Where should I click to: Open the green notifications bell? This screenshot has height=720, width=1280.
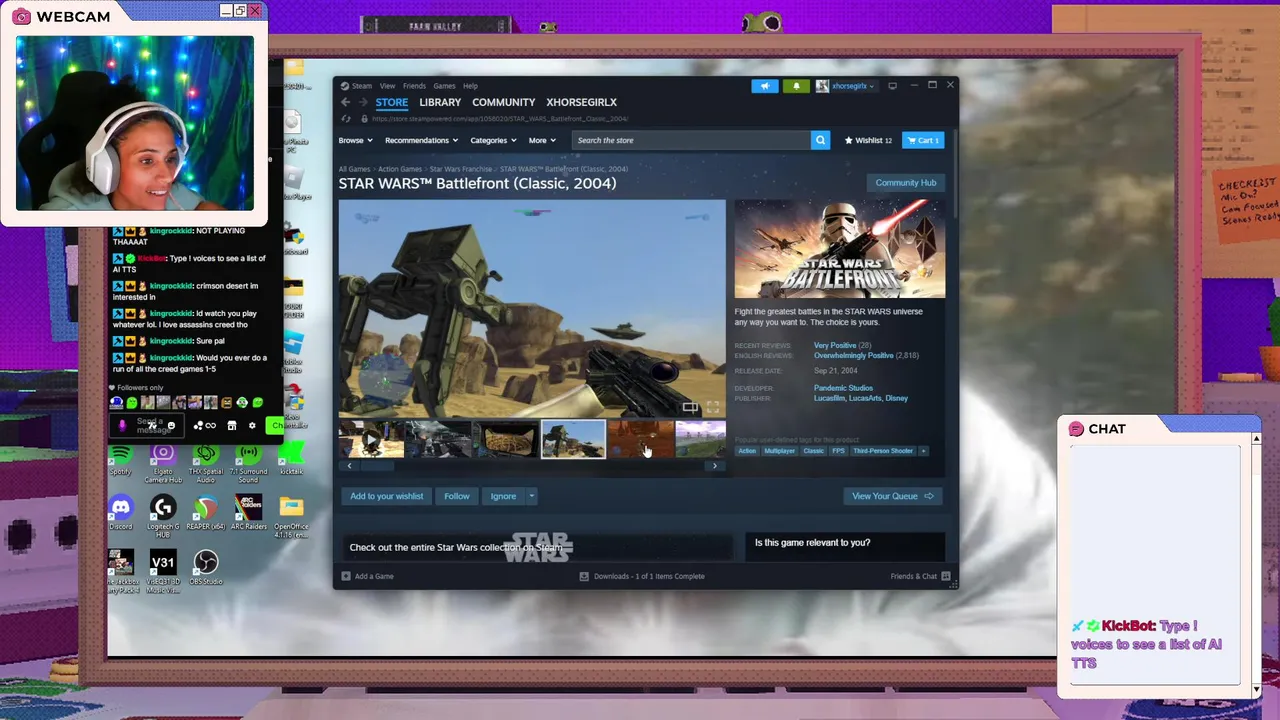[x=796, y=86]
